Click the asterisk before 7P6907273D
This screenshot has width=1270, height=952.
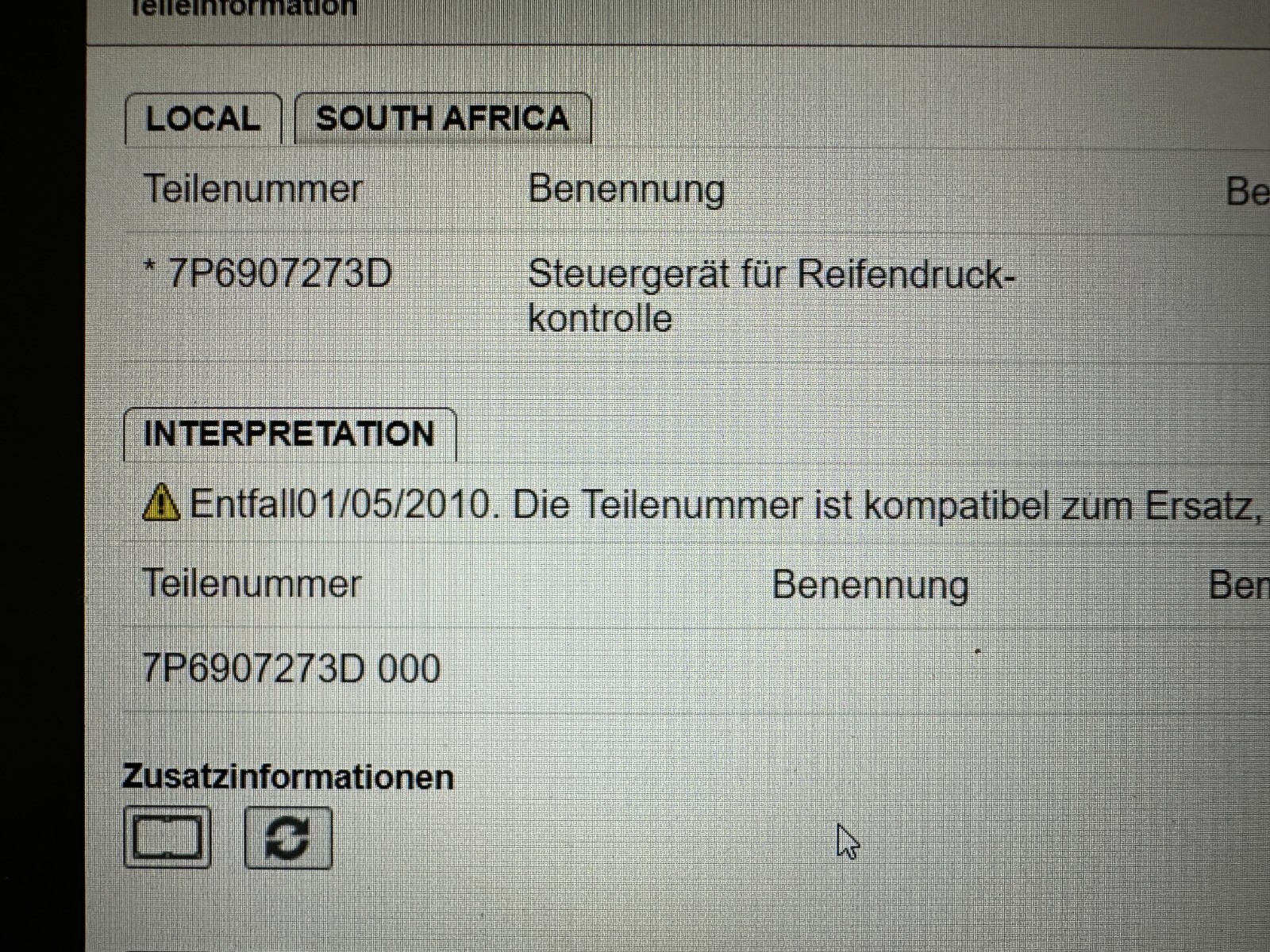[149, 268]
